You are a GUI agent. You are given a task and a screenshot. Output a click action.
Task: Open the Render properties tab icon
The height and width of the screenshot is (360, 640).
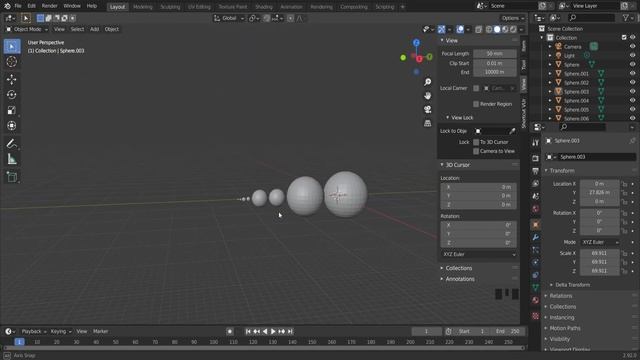click(x=536, y=158)
